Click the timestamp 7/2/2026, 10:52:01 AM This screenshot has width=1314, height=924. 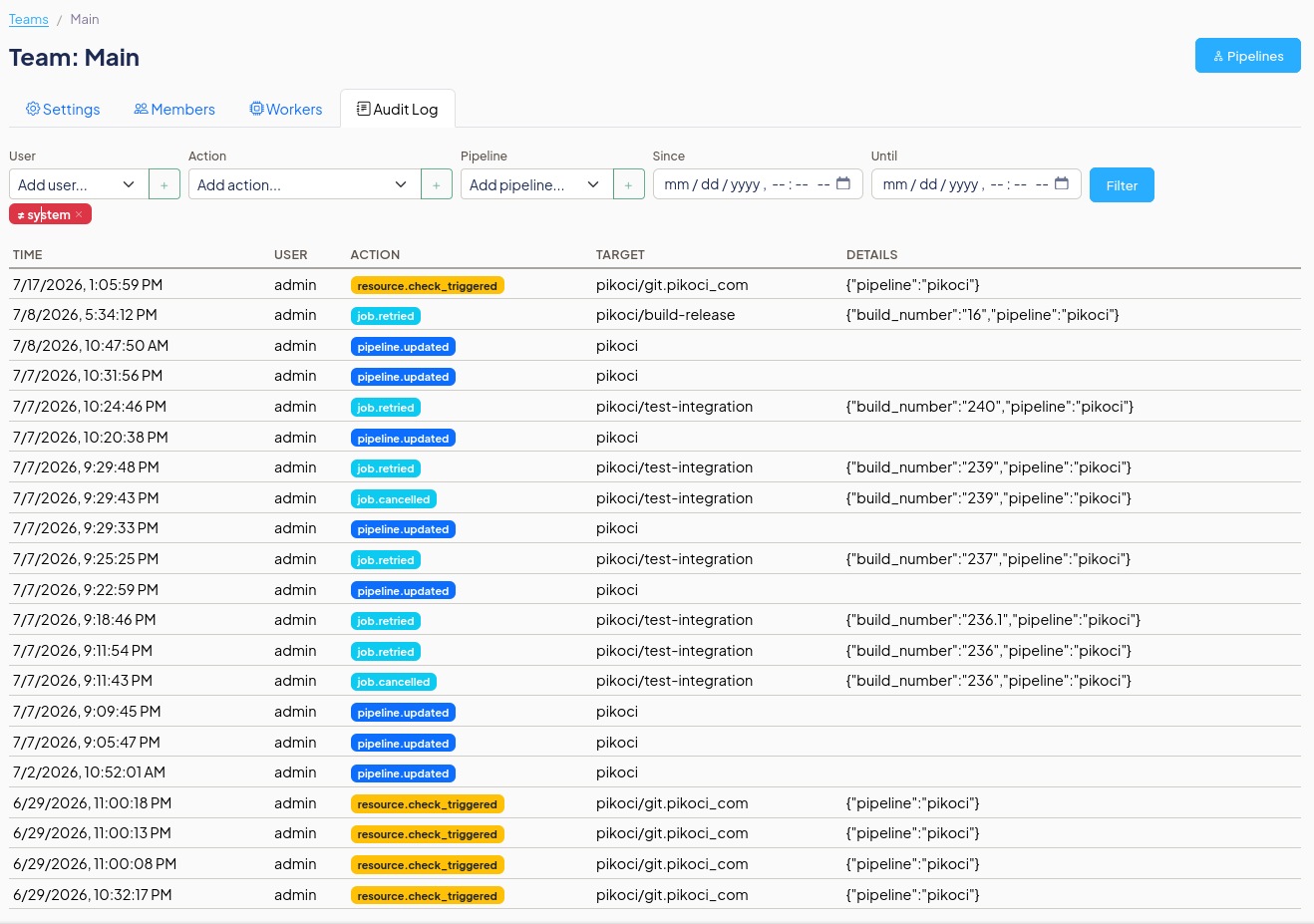tap(90, 772)
